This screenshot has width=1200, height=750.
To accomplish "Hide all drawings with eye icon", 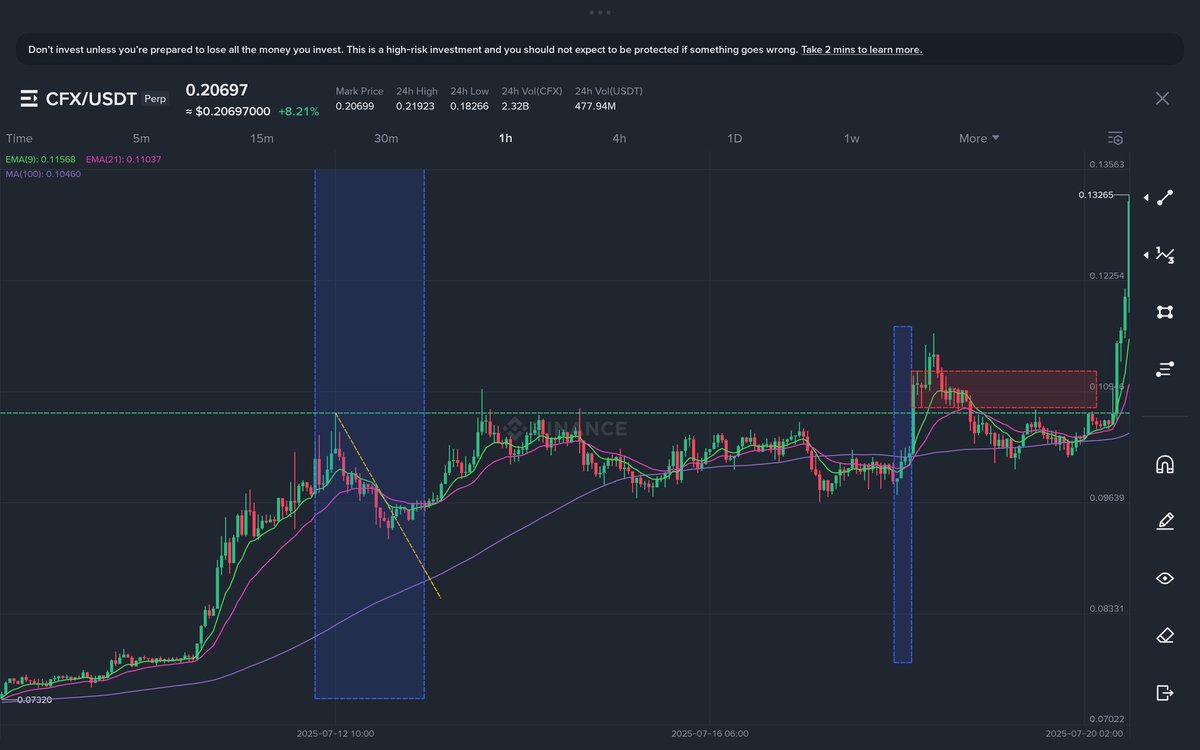I will [1165, 578].
